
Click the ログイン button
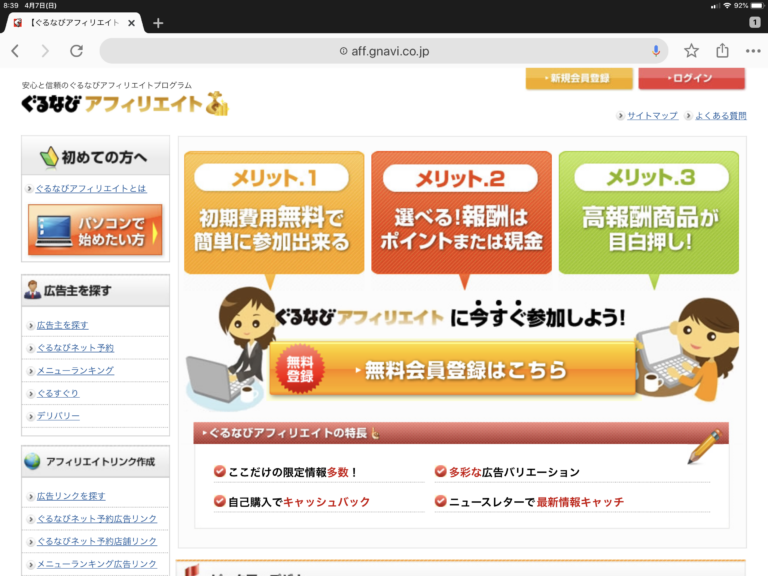point(692,78)
